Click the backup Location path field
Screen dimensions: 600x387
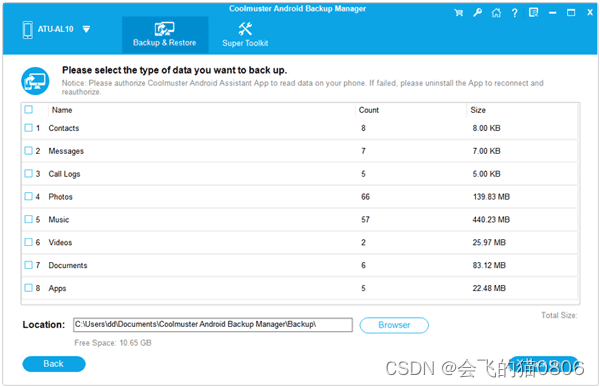coord(213,325)
